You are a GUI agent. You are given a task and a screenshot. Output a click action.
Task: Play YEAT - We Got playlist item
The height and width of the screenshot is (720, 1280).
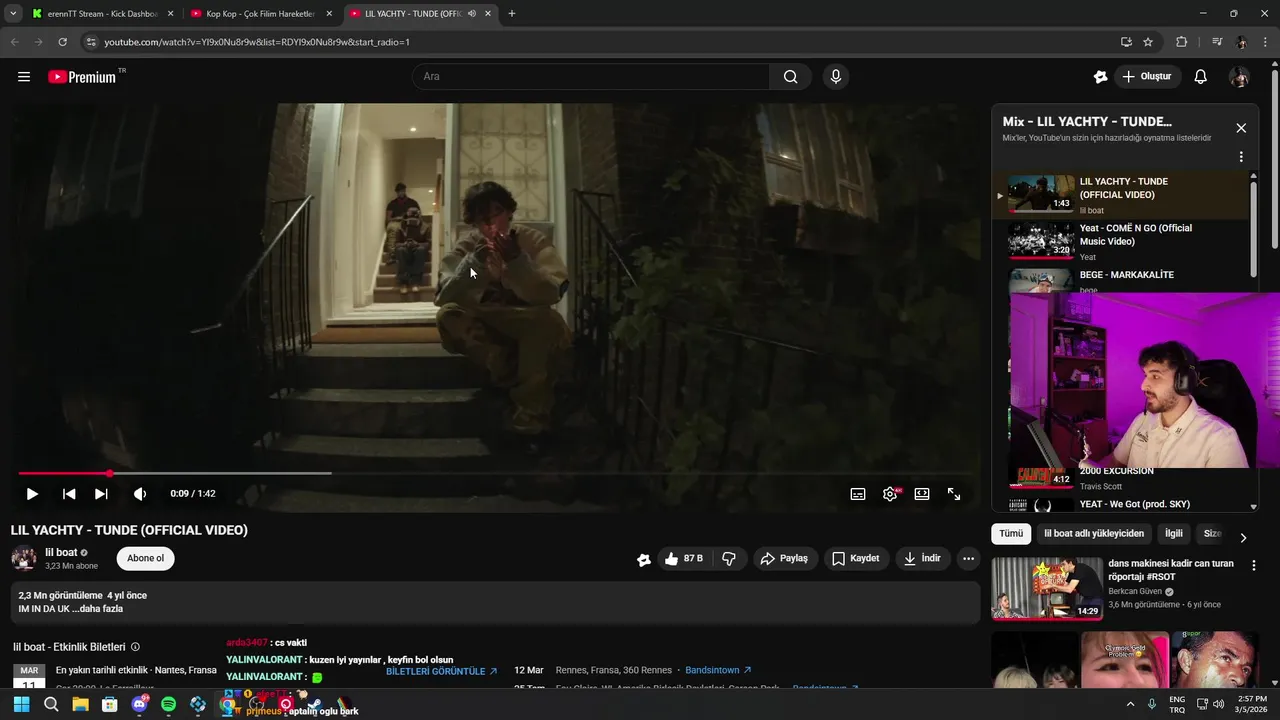click(1120, 505)
